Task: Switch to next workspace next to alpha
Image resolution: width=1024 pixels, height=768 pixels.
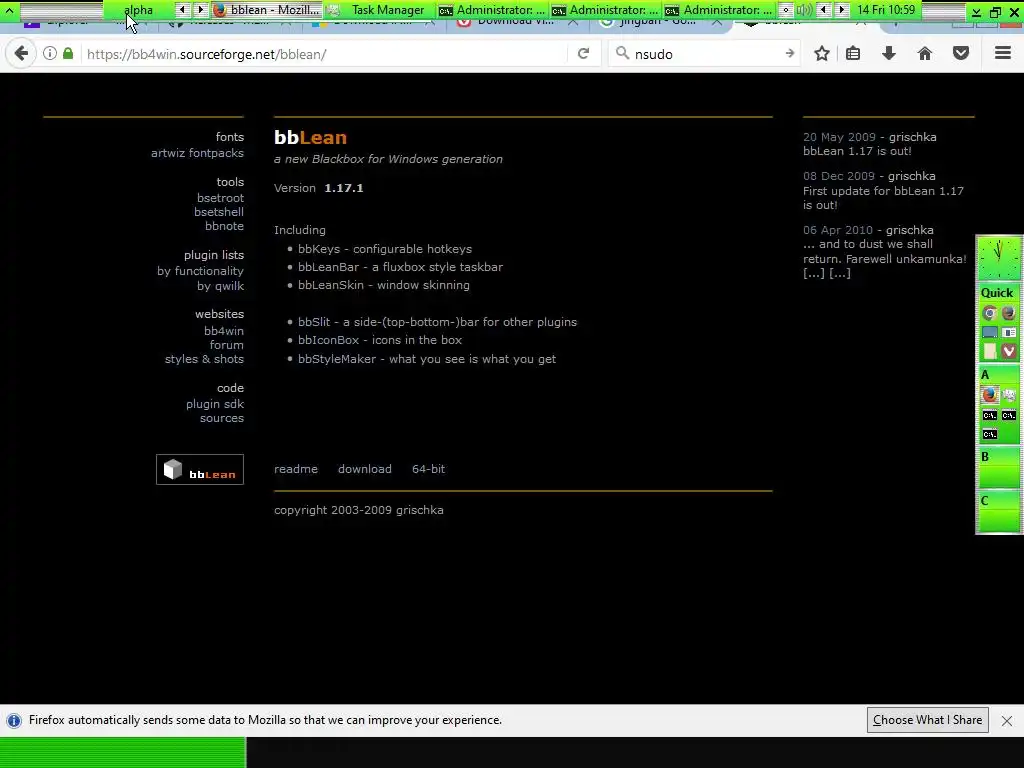Action: click(200, 10)
